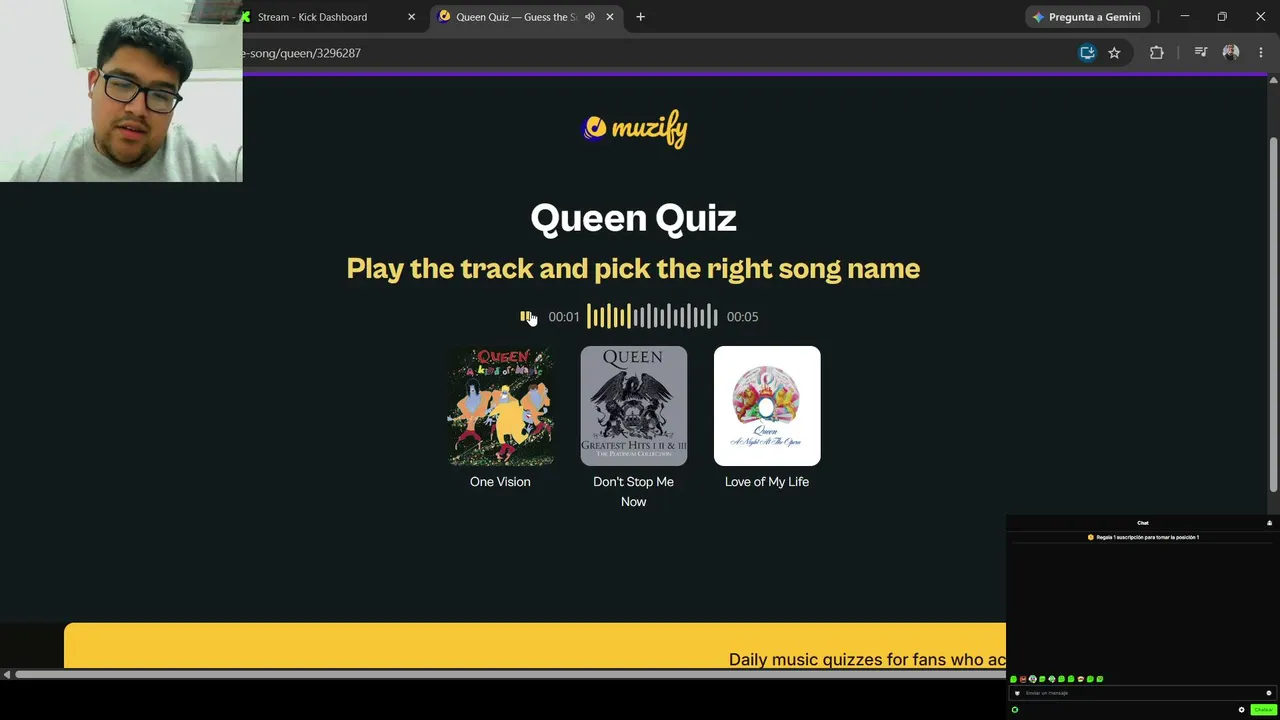Click the 00:05 track duration
1280x720 pixels.
tap(742, 317)
